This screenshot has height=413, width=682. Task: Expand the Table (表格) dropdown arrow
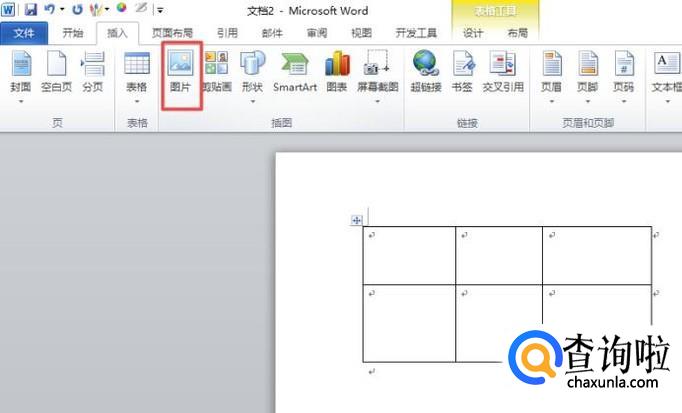(137, 102)
